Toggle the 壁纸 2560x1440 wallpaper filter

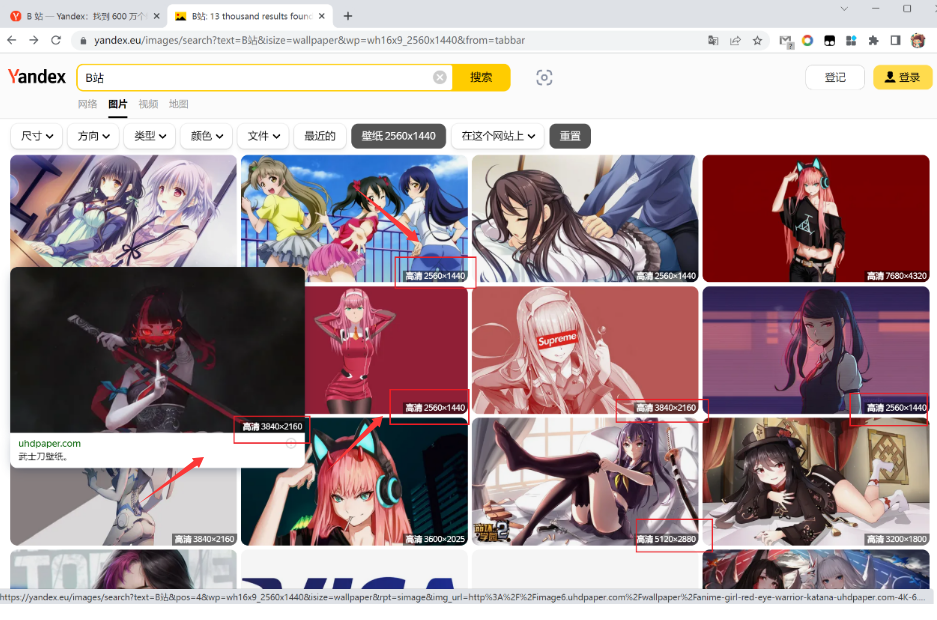click(399, 136)
